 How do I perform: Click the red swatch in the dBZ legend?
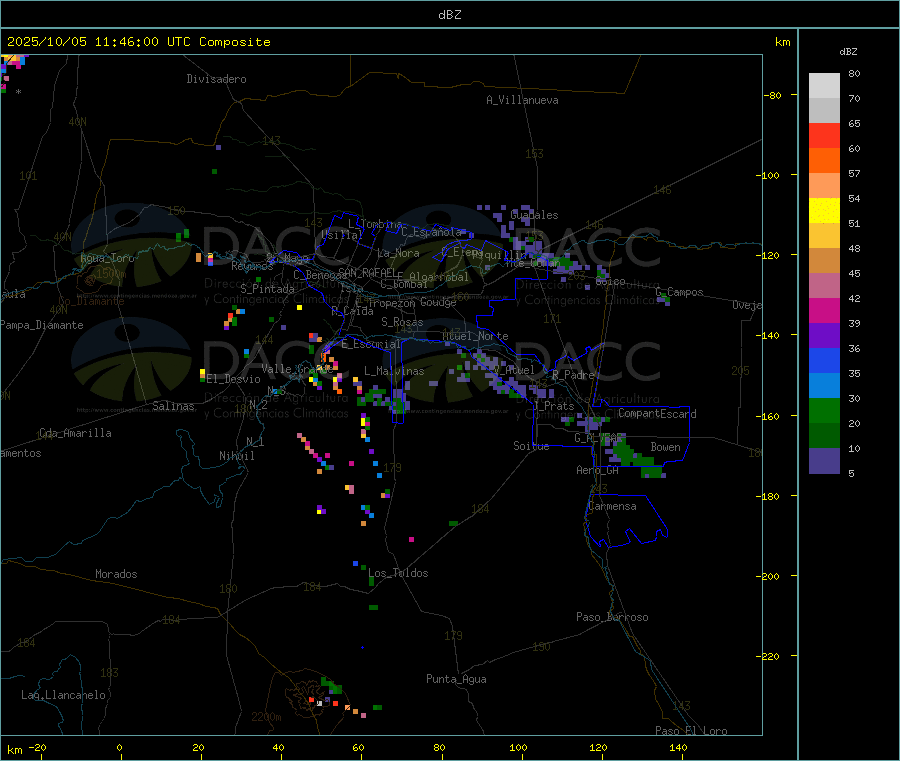point(824,135)
